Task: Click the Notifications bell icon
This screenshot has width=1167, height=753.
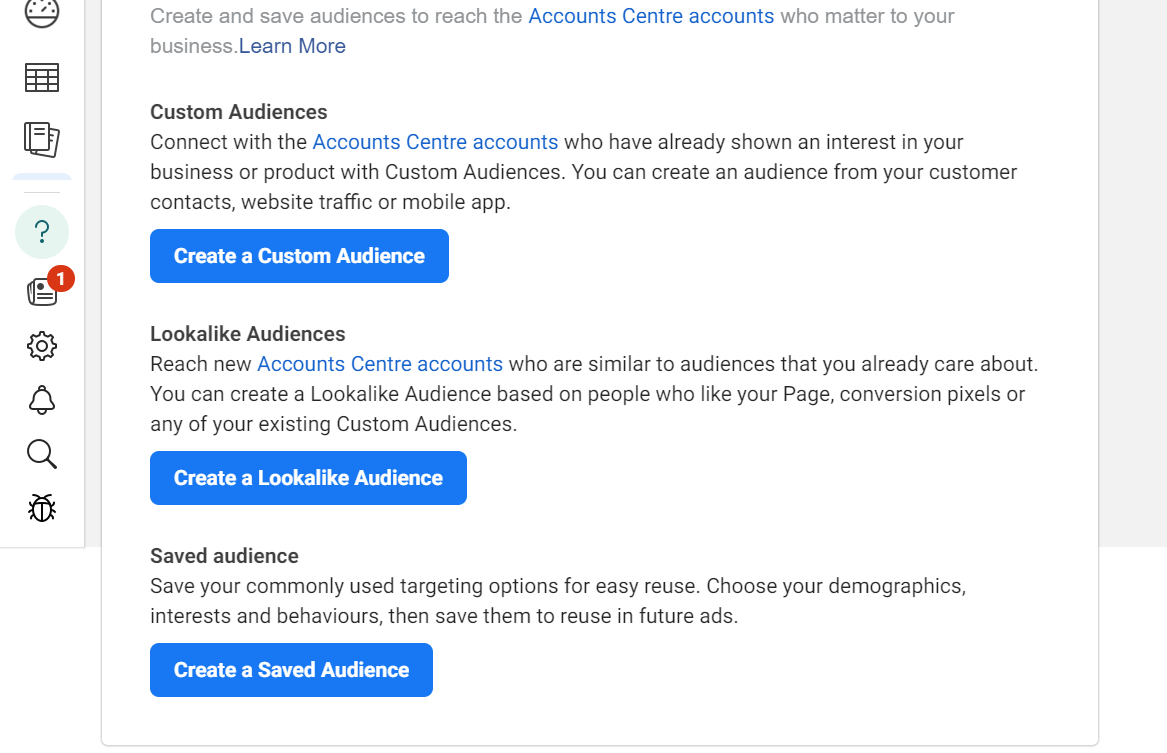Action: [41, 400]
